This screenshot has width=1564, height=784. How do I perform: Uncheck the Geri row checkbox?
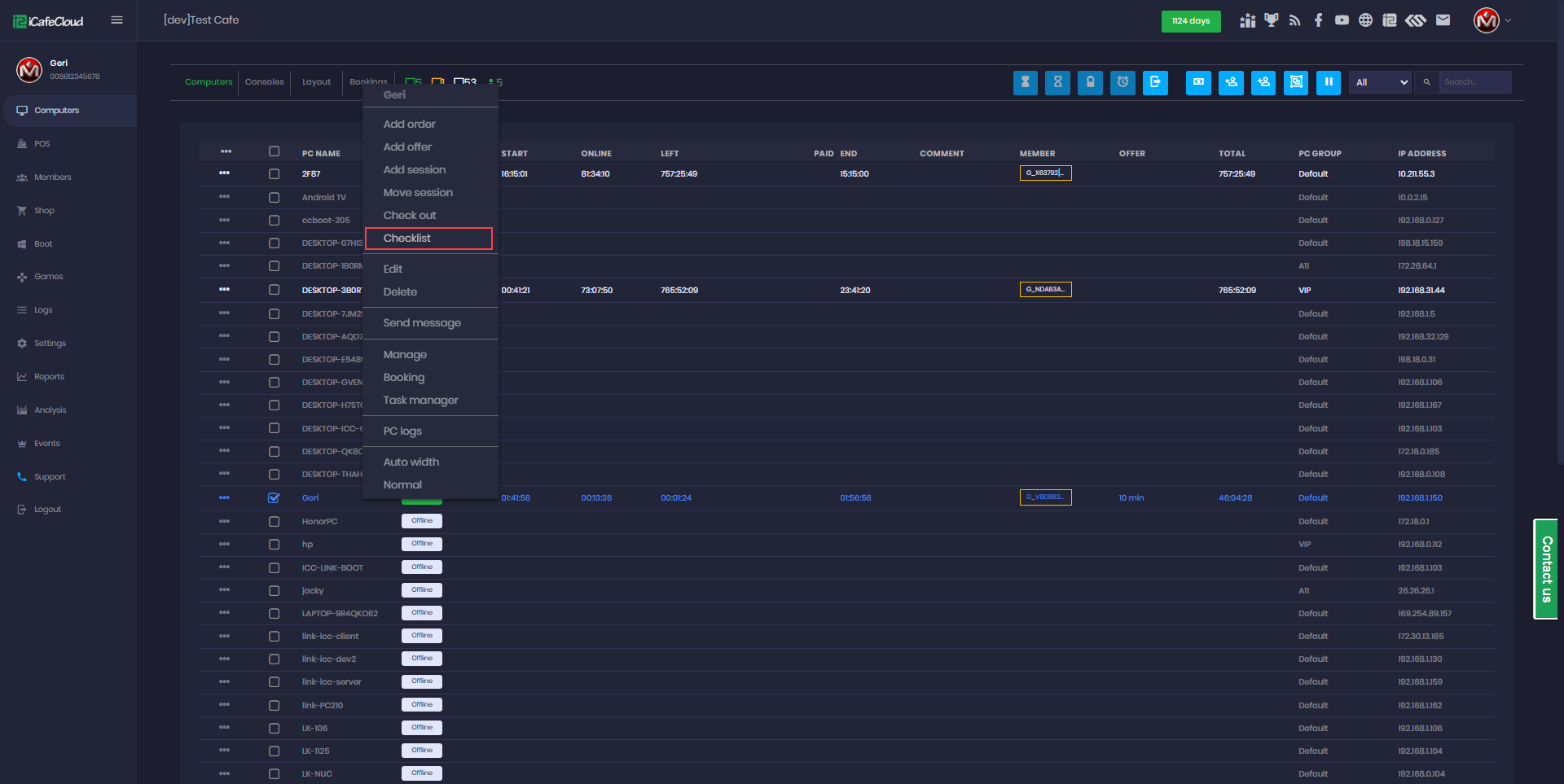click(274, 498)
